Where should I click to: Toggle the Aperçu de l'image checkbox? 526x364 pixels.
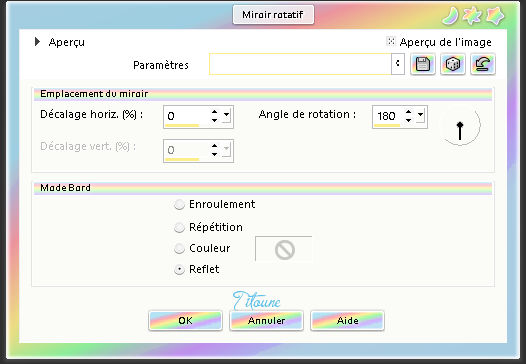(391, 41)
